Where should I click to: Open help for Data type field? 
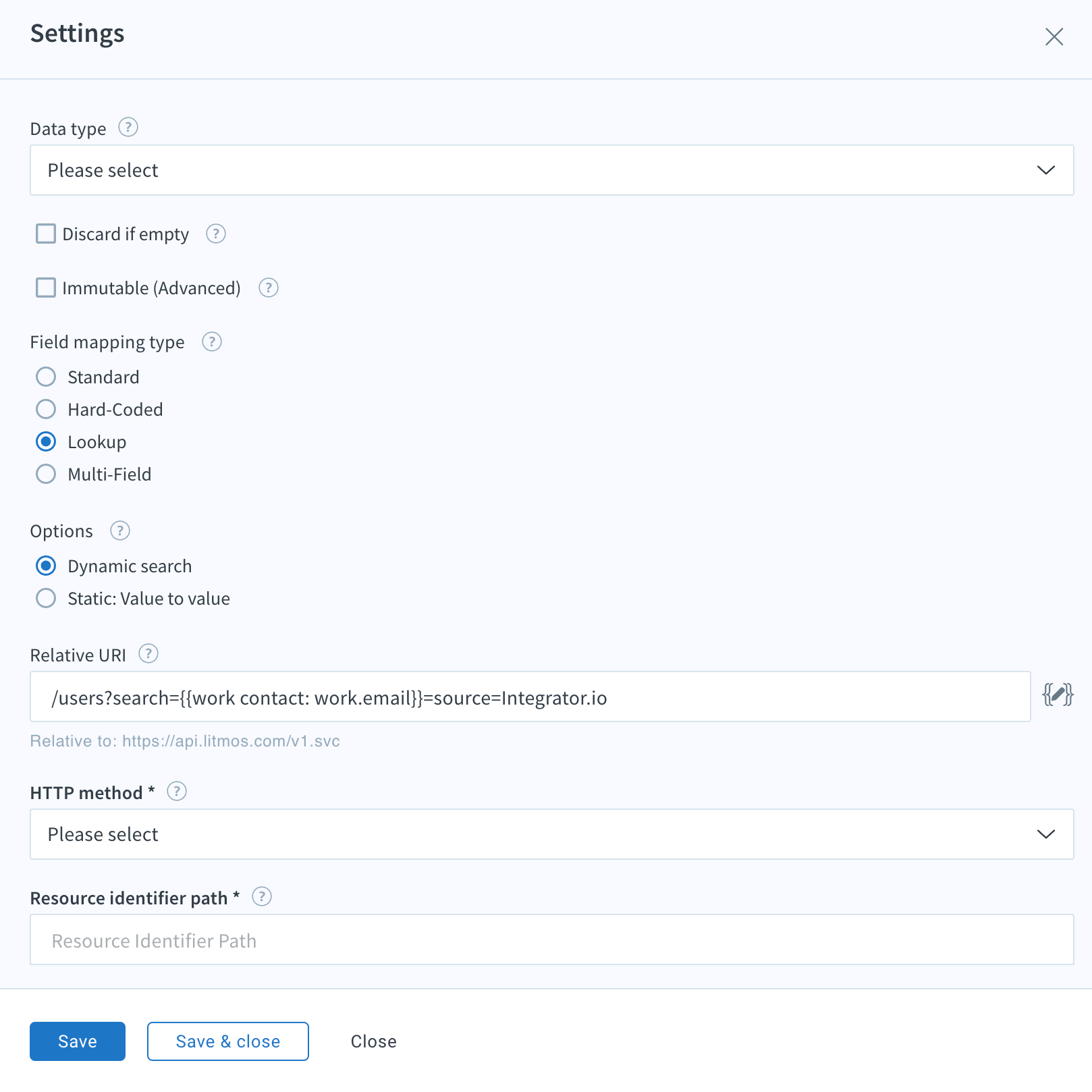tap(128, 127)
